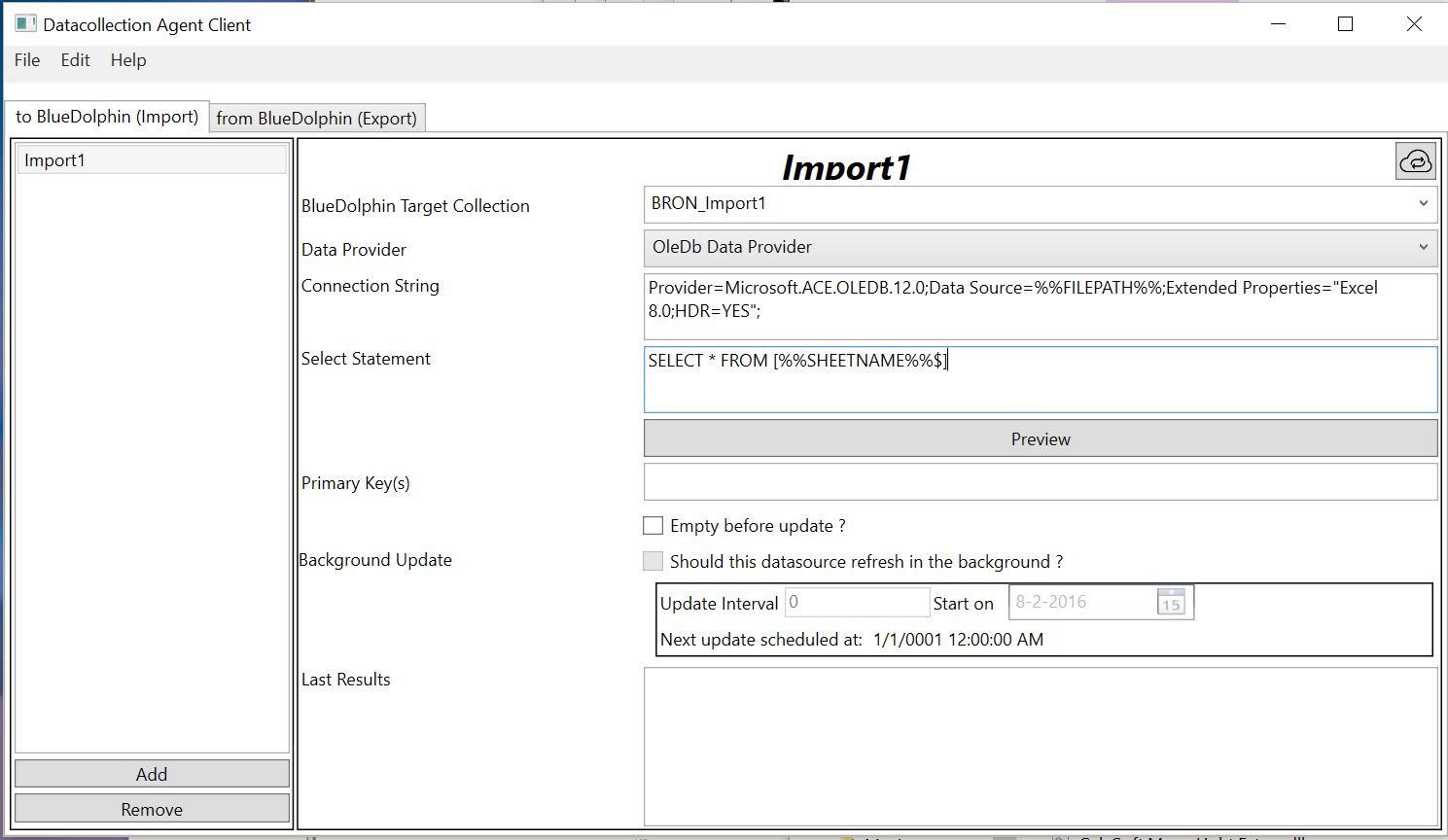Click the Next update scheduled at text

pos(852,640)
